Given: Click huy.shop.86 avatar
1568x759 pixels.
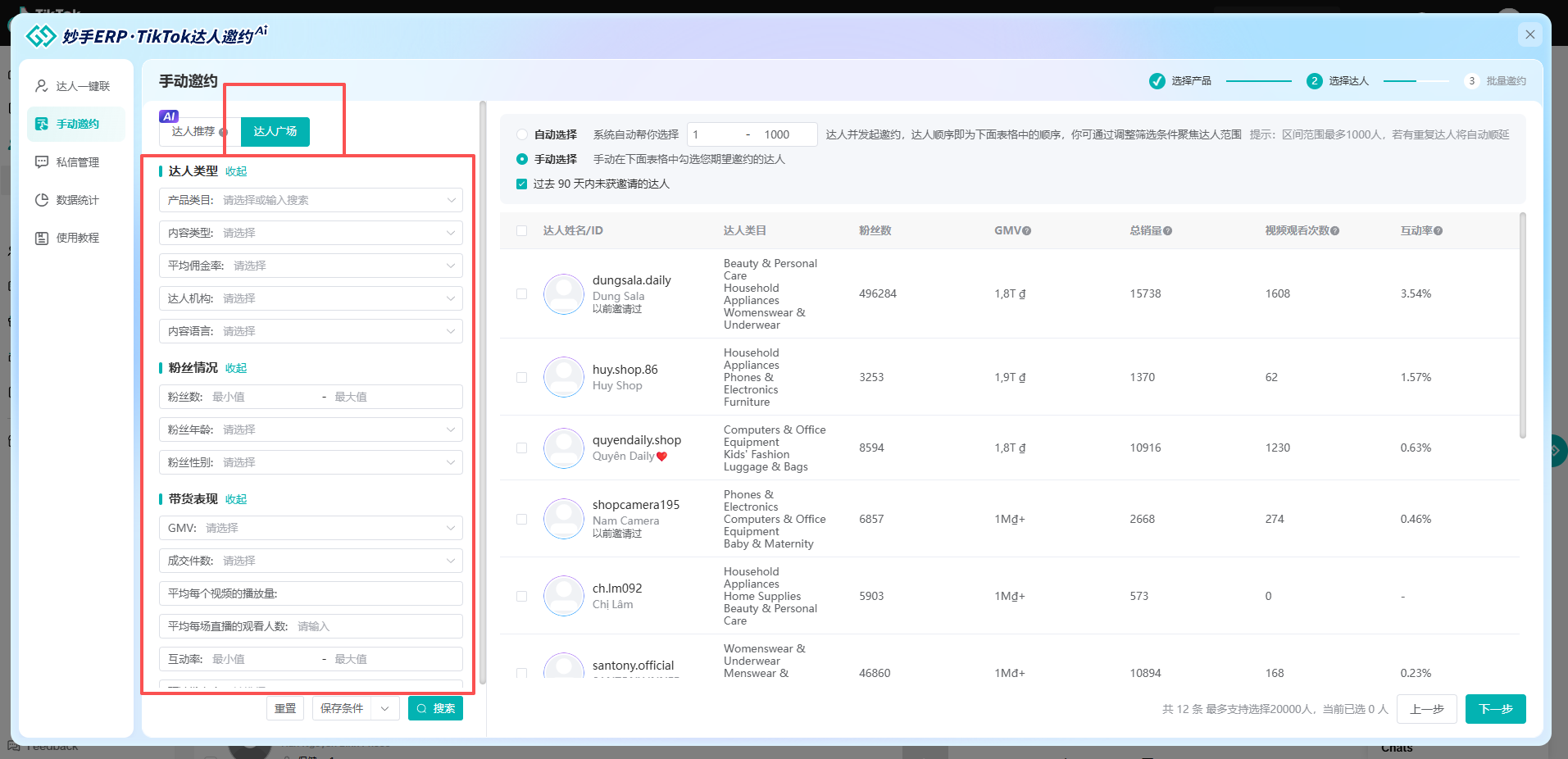Looking at the screenshot, I should [x=564, y=377].
